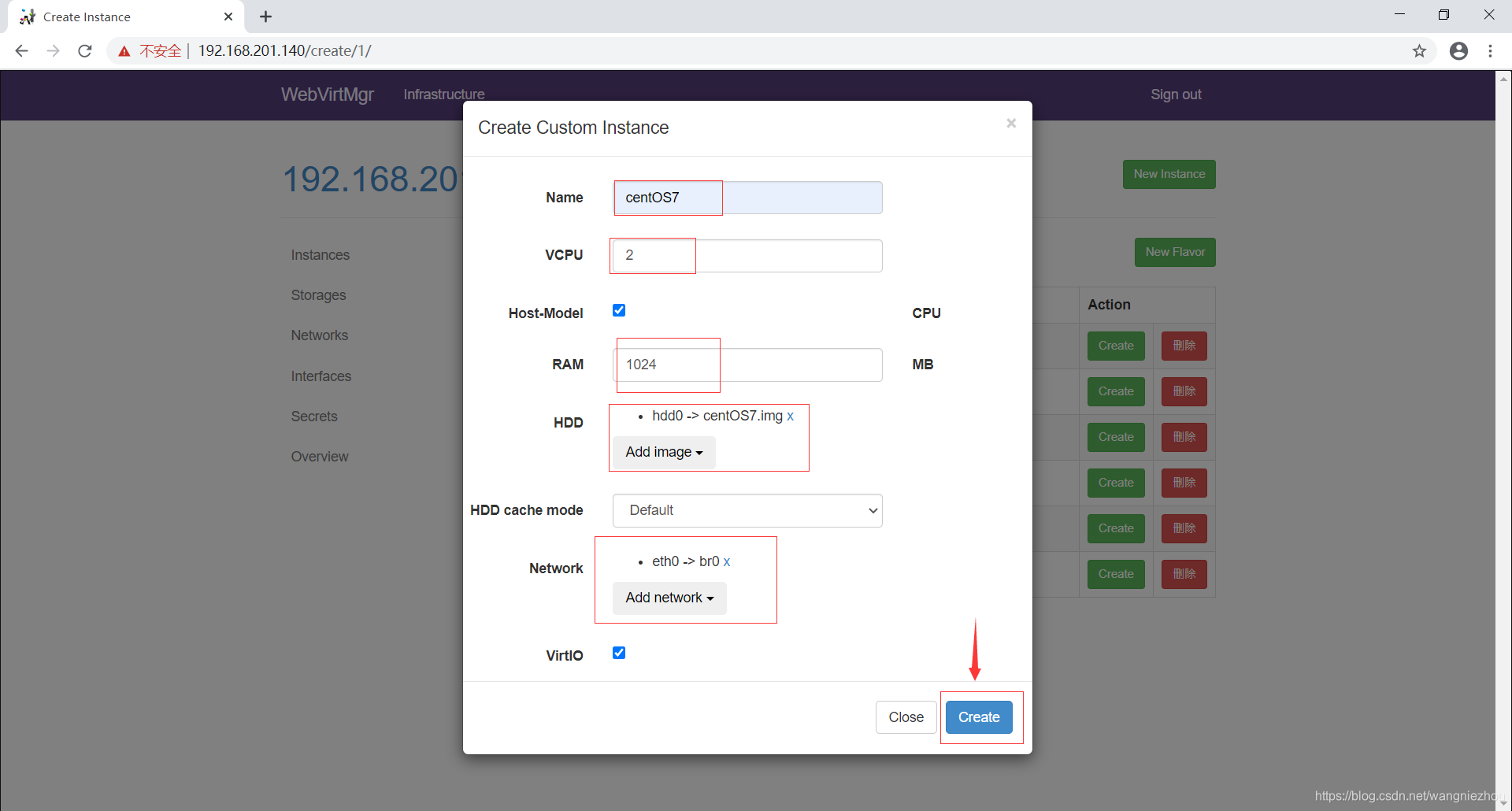This screenshot has width=1512, height=811.
Task: Open Instances in the sidebar
Action: pos(320,255)
